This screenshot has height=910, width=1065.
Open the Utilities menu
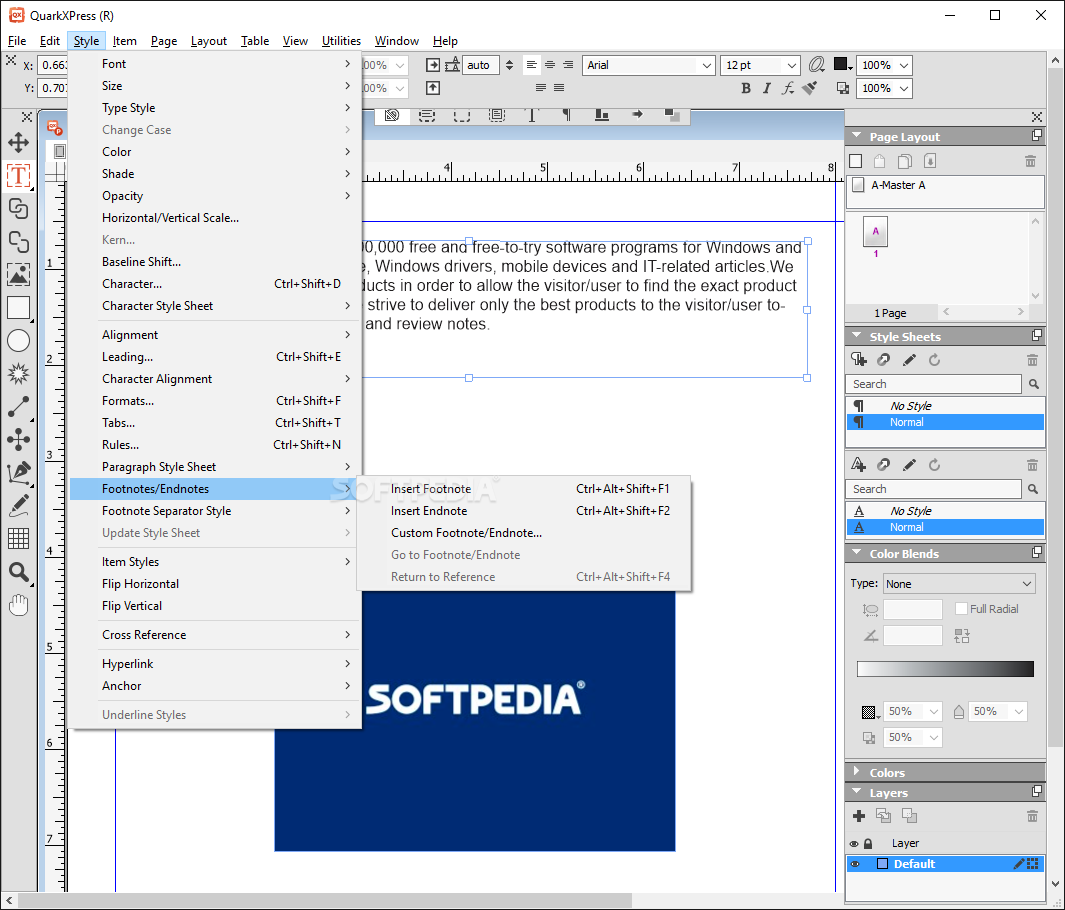(x=341, y=41)
